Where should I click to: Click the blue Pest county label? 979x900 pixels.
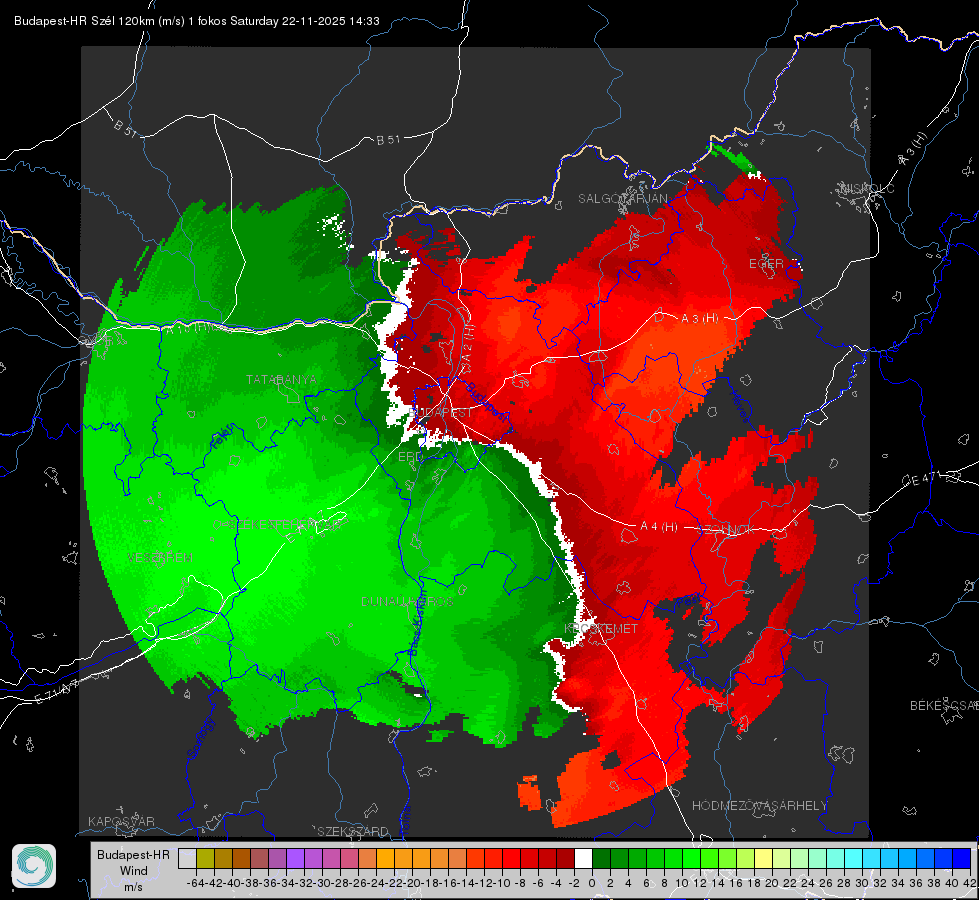click(x=687, y=601)
